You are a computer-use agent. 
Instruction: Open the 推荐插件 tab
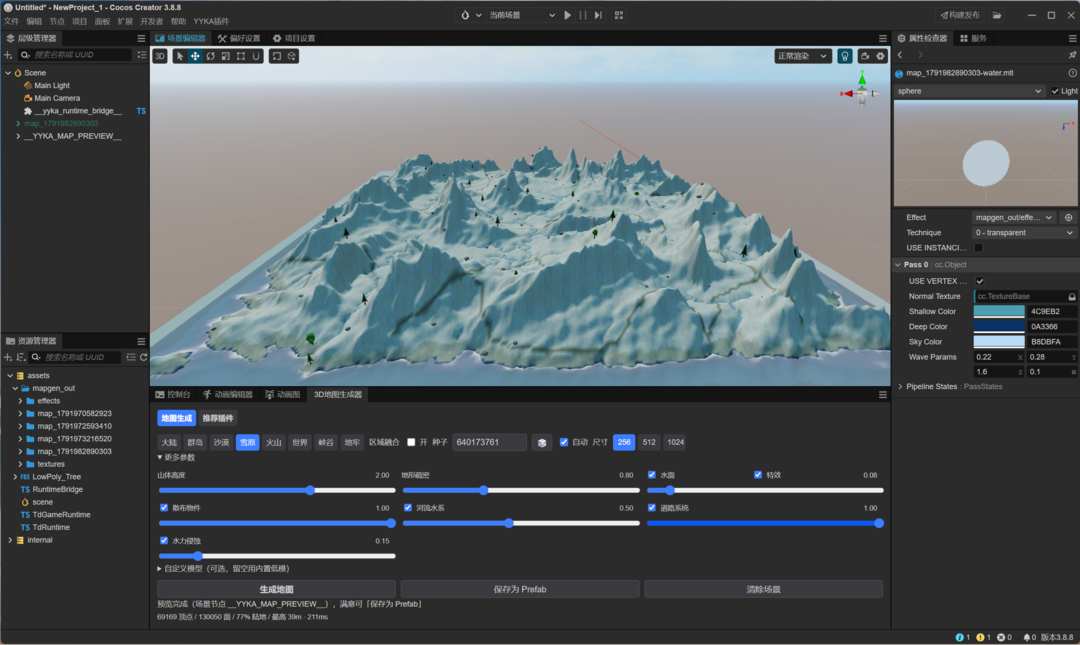[x=218, y=418]
